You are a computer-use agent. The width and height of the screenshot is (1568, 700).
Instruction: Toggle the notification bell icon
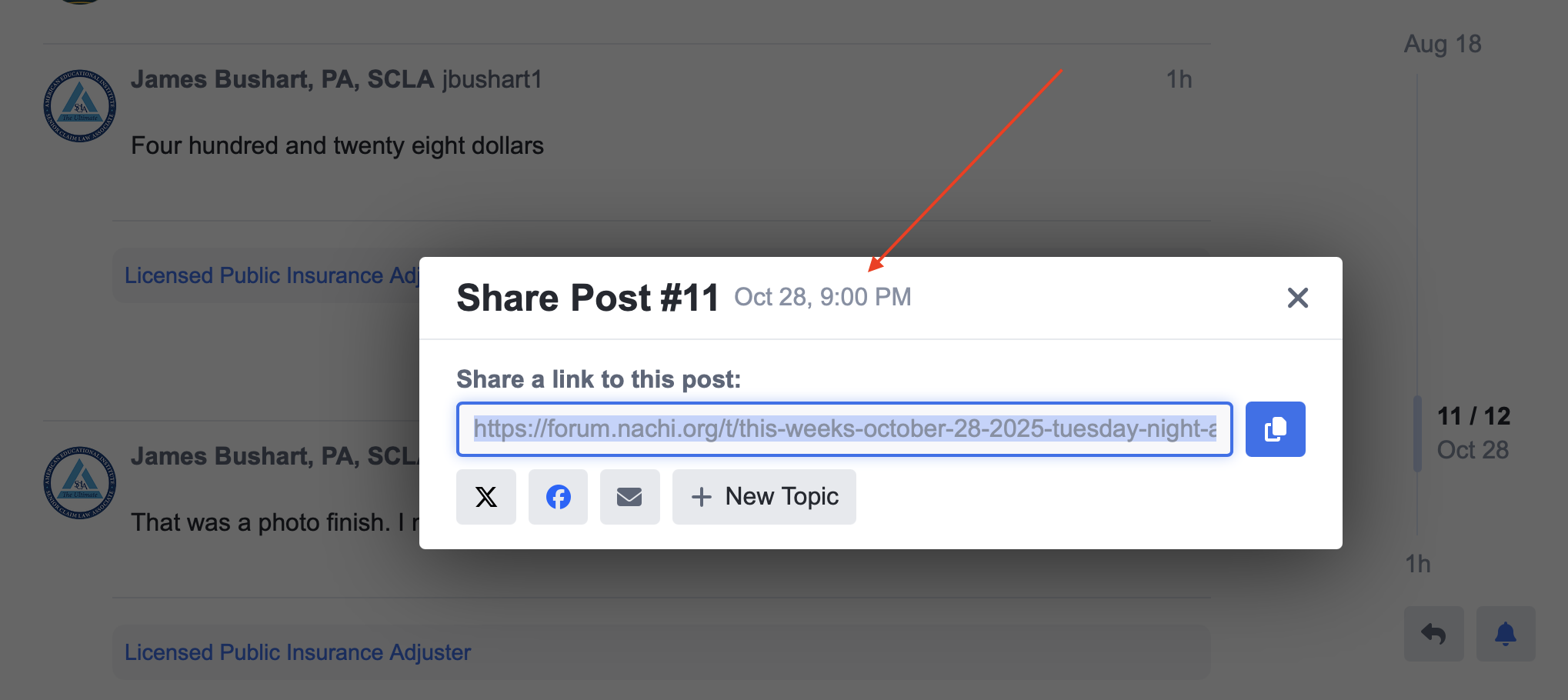(x=1506, y=634)
